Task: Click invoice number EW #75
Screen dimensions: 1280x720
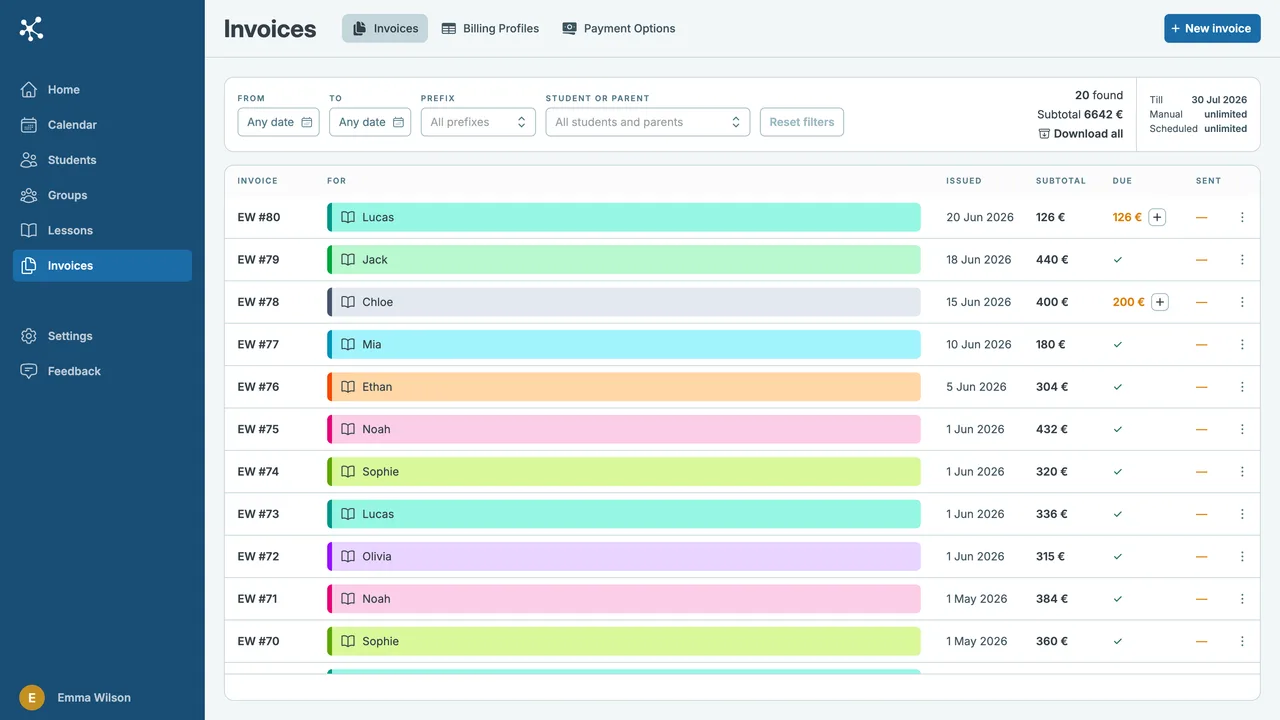Action: (258, 429)
